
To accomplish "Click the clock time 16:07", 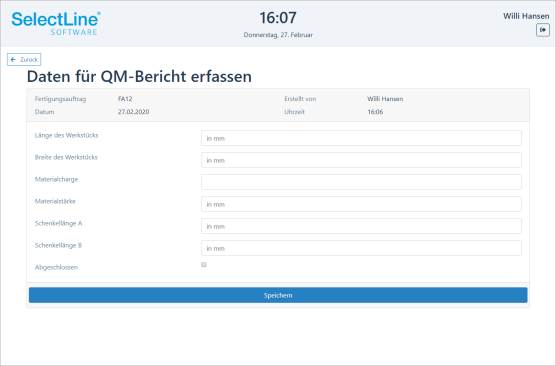I will 278,18.
